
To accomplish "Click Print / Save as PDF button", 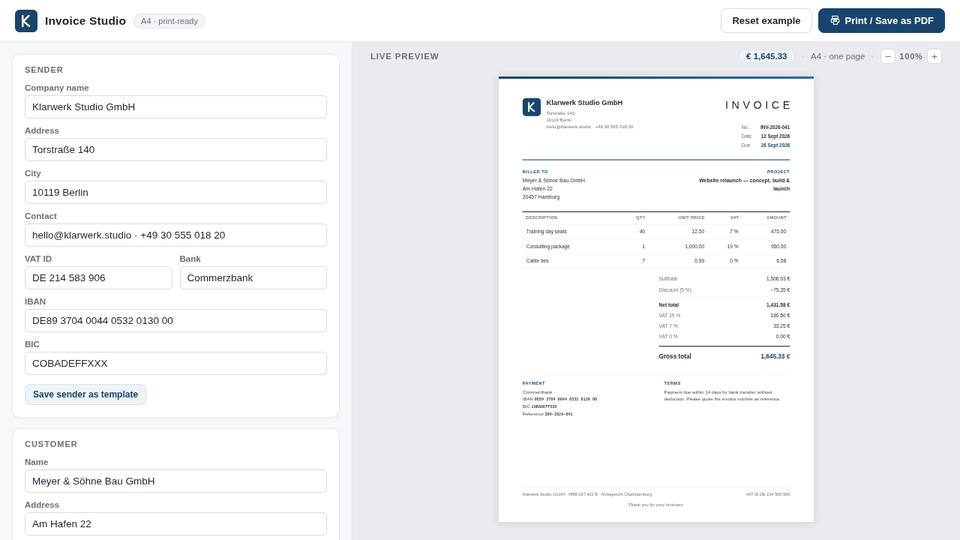I will pos(881,21).
